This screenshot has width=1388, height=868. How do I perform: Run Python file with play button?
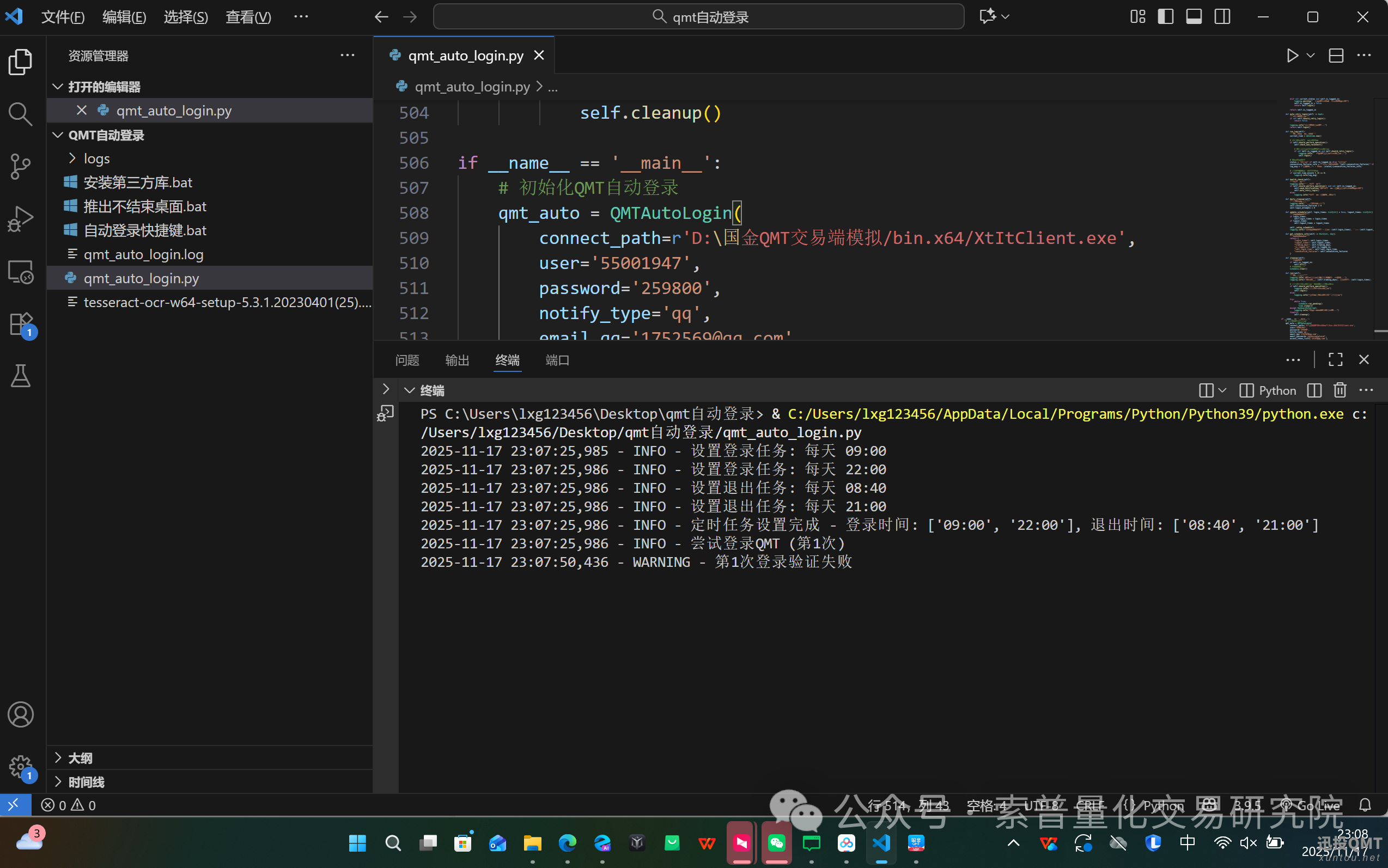(1292, 56)
